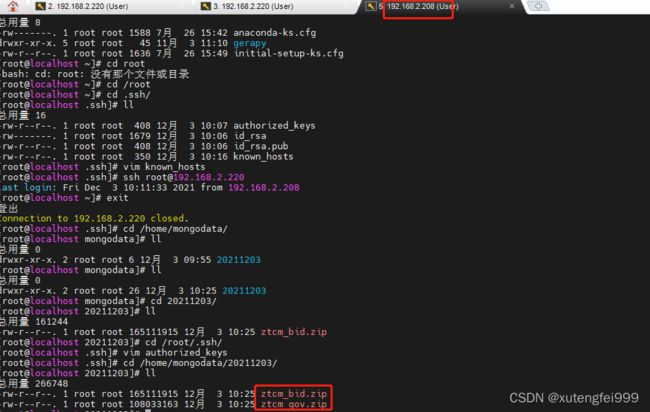
Task: Click the ztcm_gov.zip file name
Action: coord(293,404)
